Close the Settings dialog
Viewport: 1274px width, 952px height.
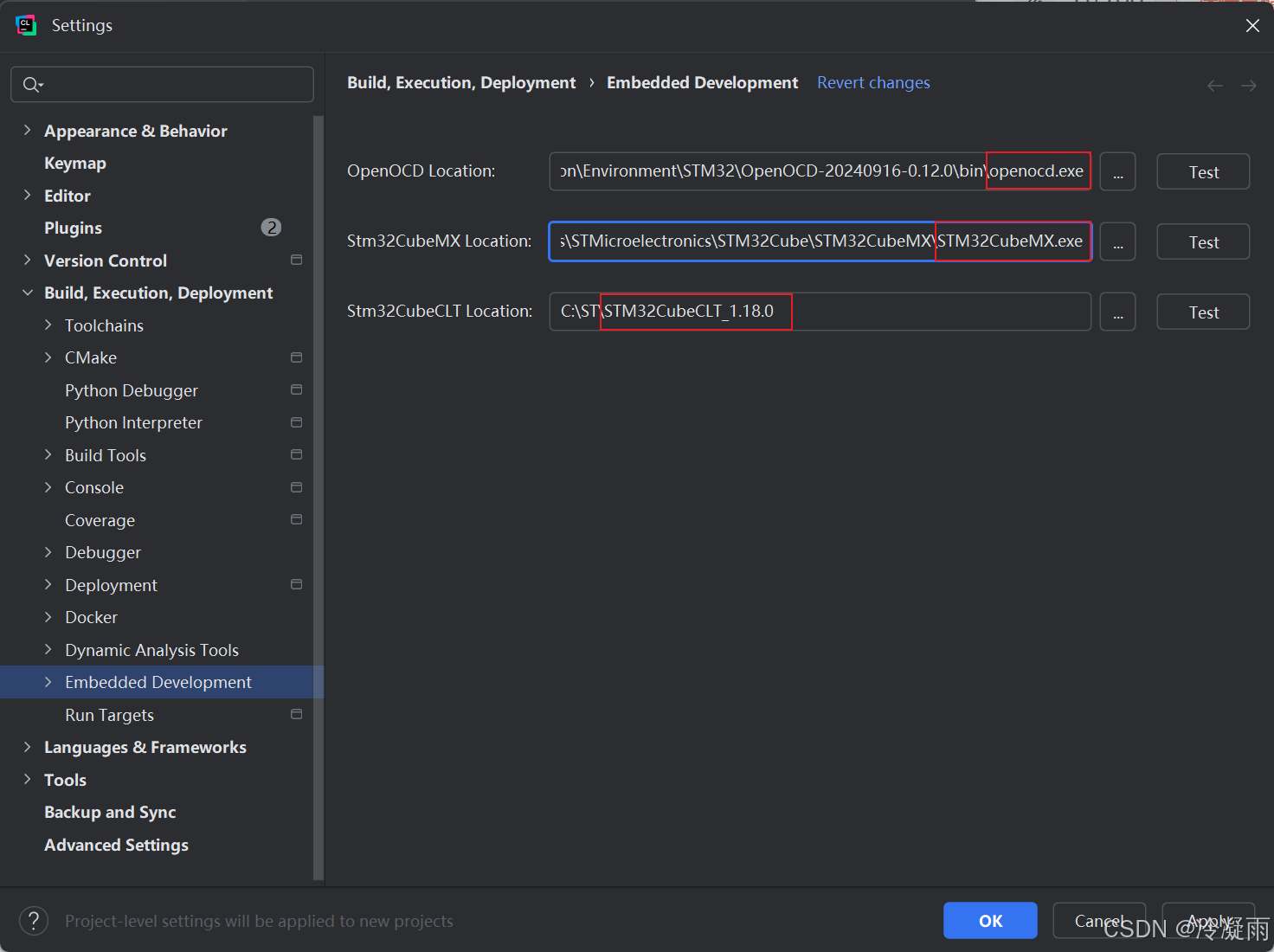[1251, 25]
